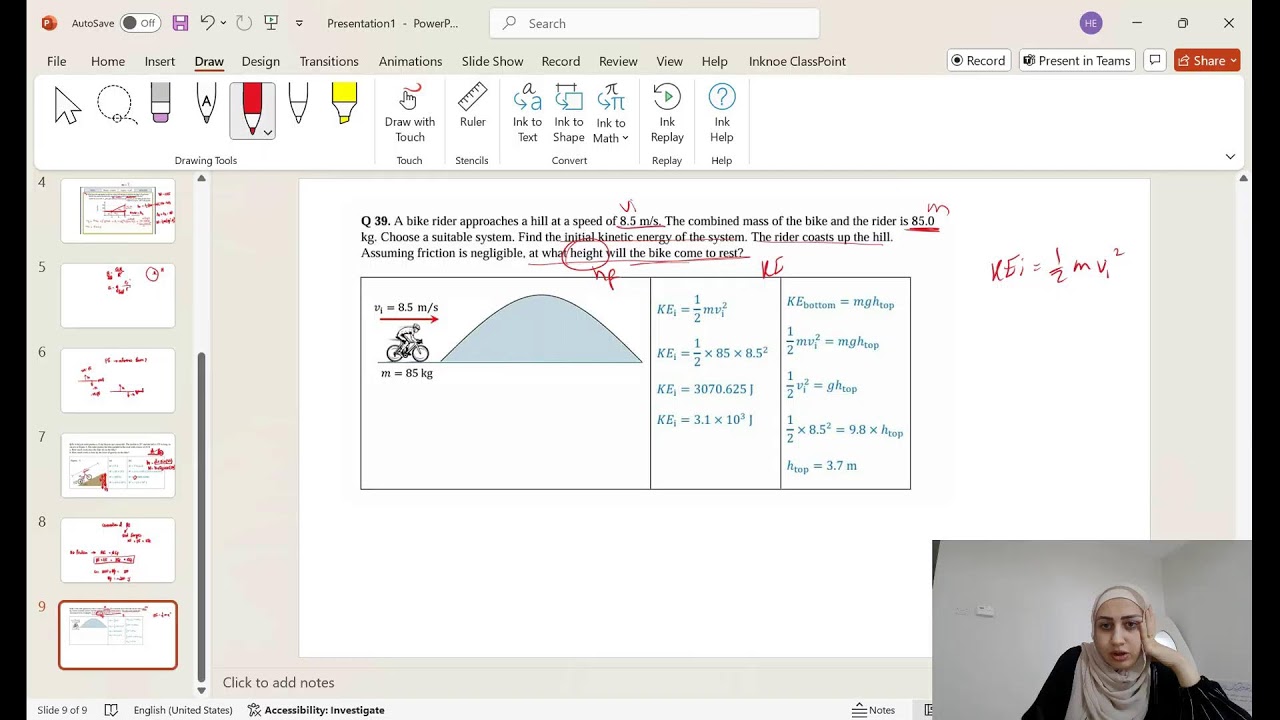The height and width of the screenshot is (720, 1280).
Task: Select slide 4 thumbnail
Action: pos(118,210)
